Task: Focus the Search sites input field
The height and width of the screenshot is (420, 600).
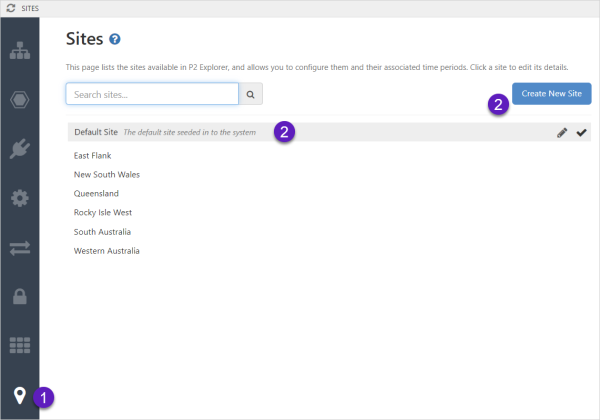Action: (x=152, y=94)
